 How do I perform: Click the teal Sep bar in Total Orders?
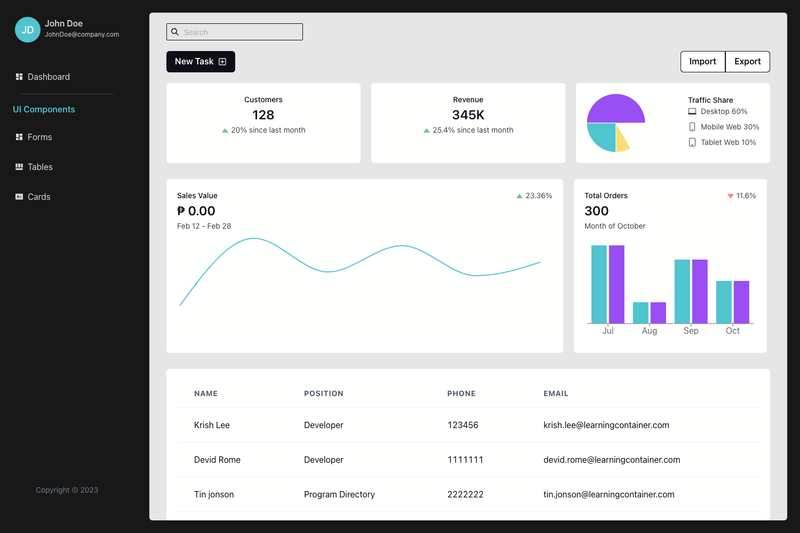coord(682,291)
